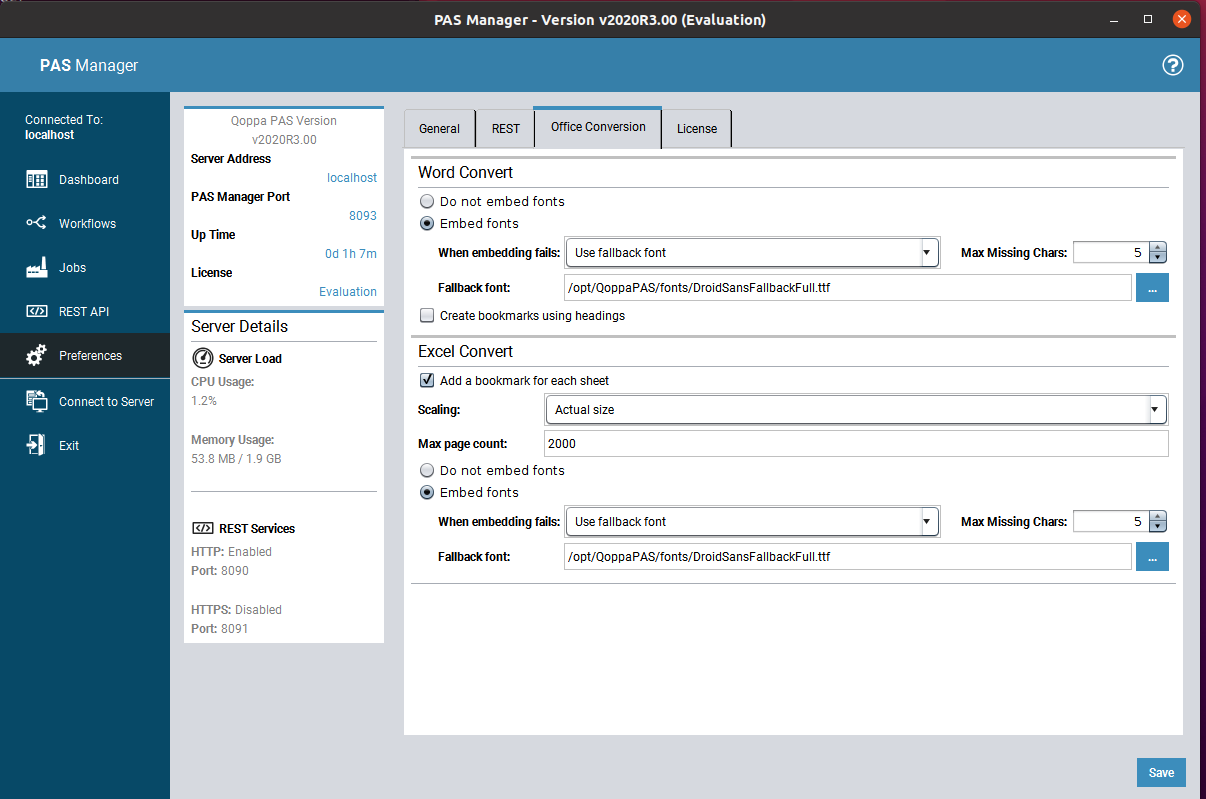Open the help question mark icon
The width and height of the screenshot is (1206, 799).
(x=1173, y=65)
